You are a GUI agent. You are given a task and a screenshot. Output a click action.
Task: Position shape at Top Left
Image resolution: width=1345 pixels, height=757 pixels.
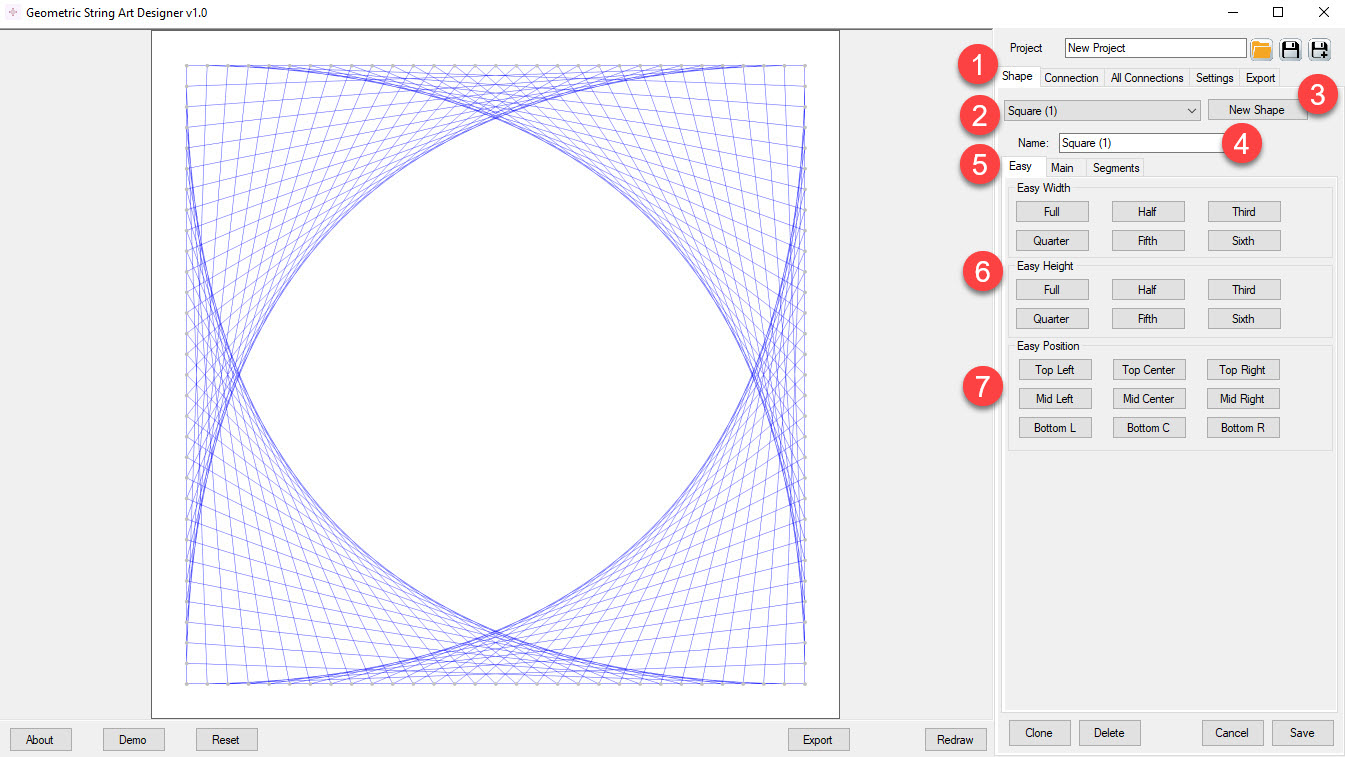point(1055,370)
